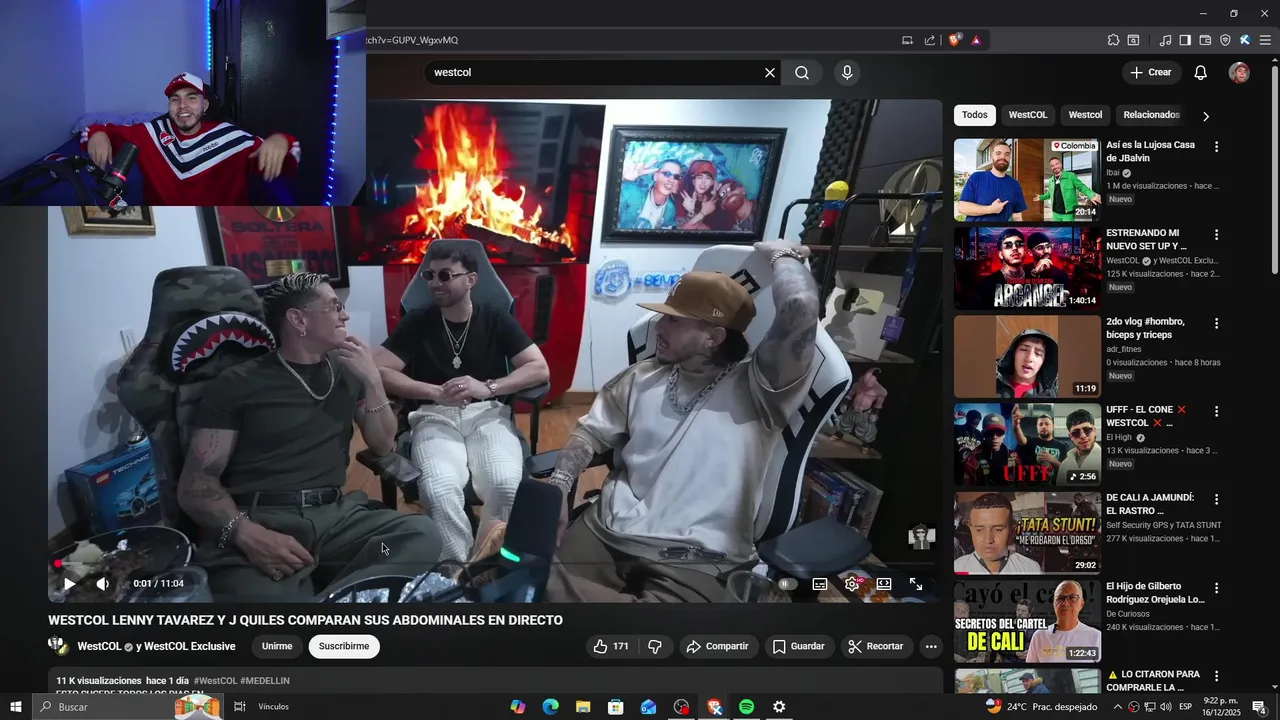This screenshot has width=1280, height=720.
Task: Open options for UFFF - EL CONE video
Action: pyautogui.click(x=1216, y=412)
